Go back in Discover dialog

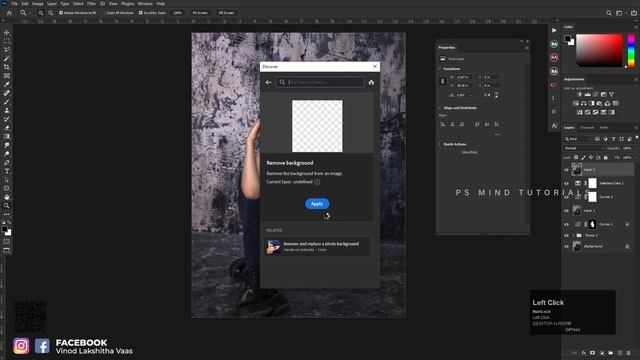point(268,82)
